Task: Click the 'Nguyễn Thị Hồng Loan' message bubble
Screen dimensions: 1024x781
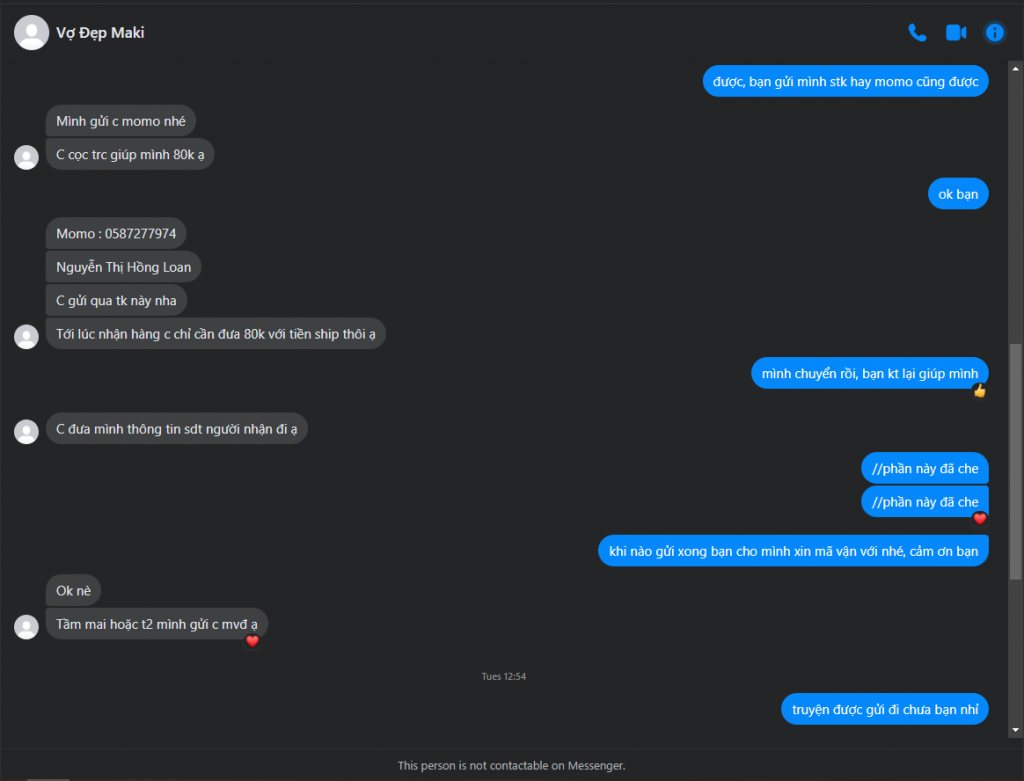Action: click(123, 267)
